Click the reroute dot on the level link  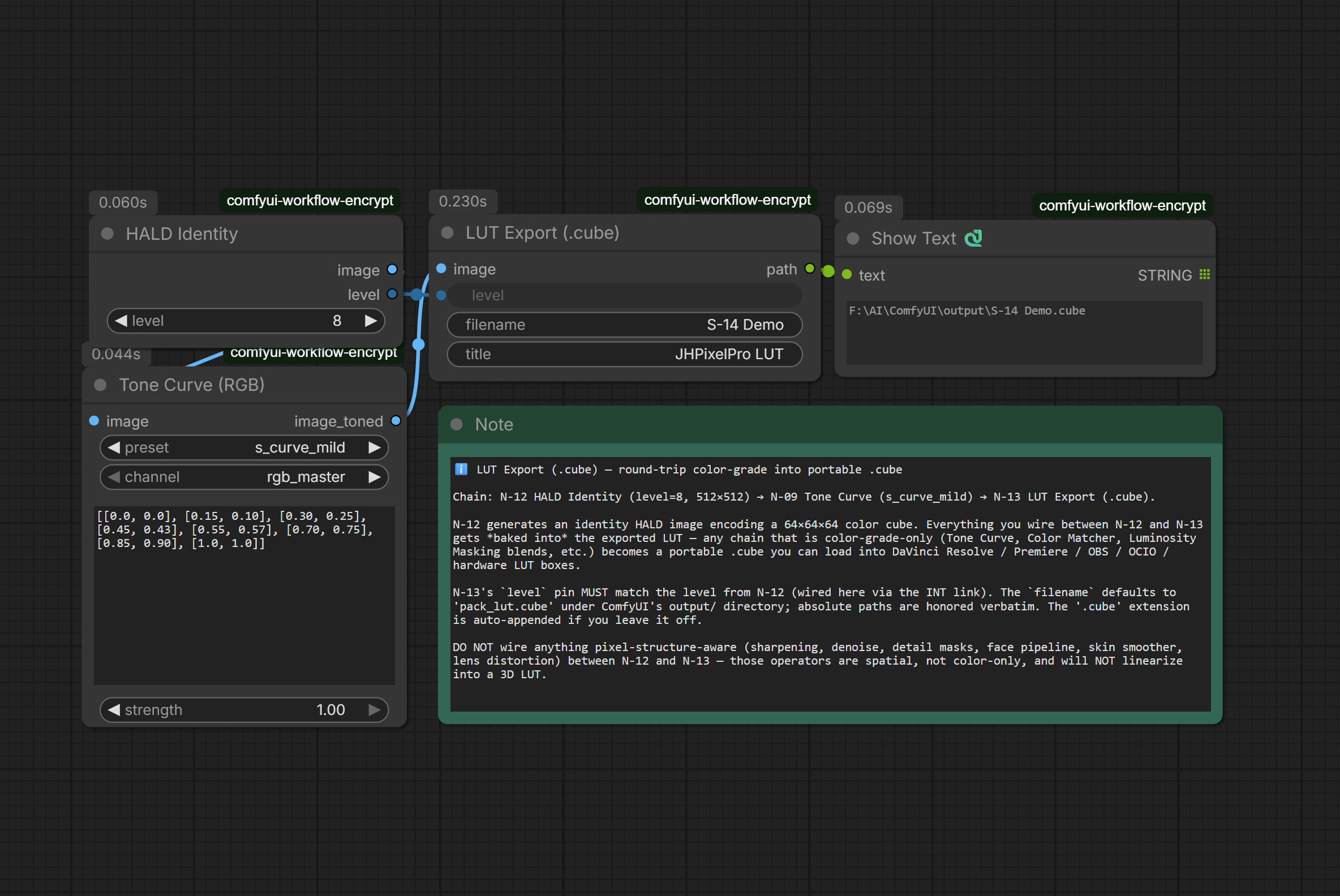[416, 294]
